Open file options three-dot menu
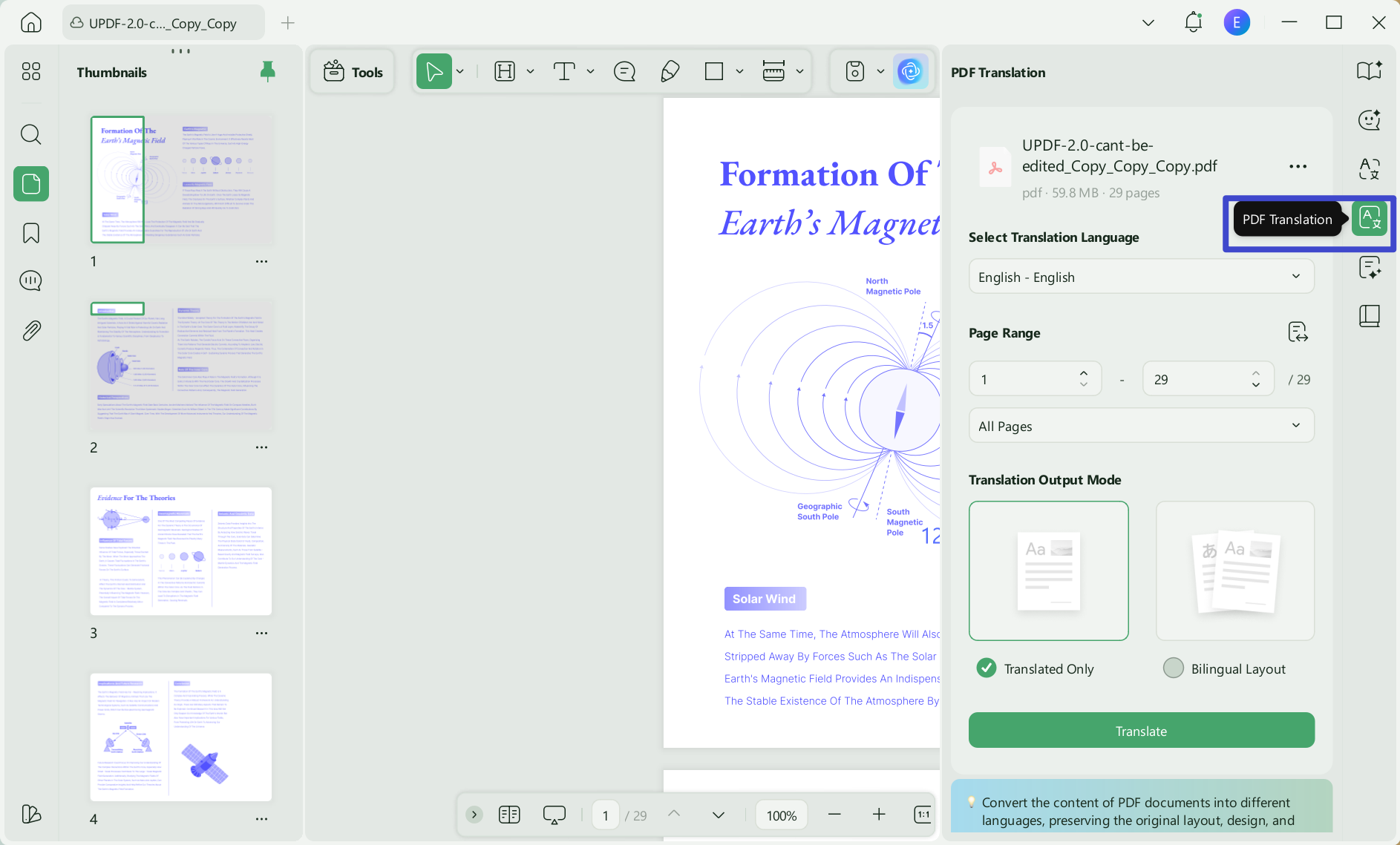1400x845 pixels. point(1298,167)
